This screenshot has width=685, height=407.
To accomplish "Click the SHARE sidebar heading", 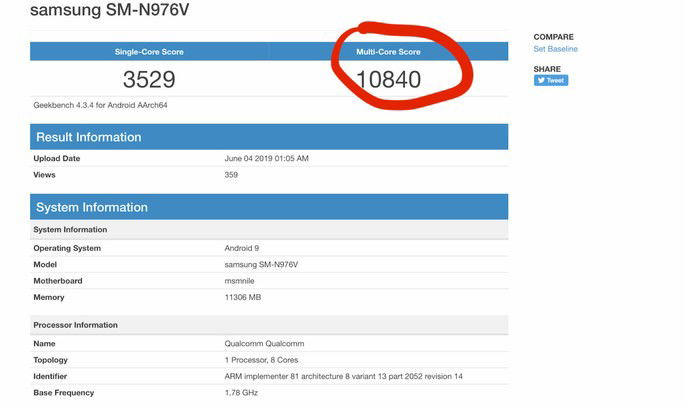I will 547,69.
